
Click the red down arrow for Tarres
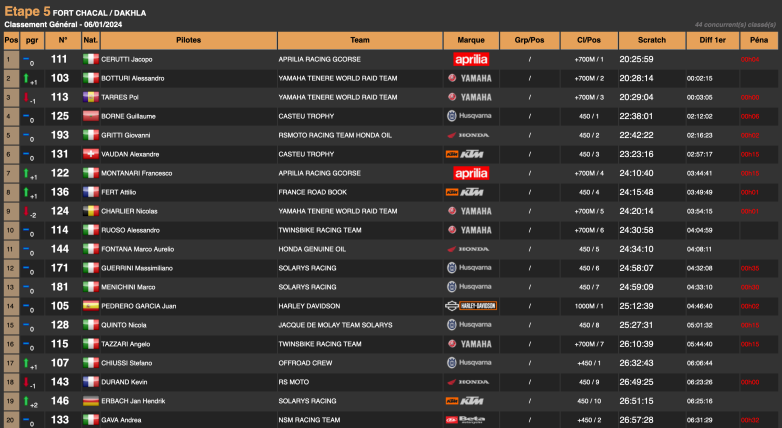pyautogui.click(x=27, y=96)
